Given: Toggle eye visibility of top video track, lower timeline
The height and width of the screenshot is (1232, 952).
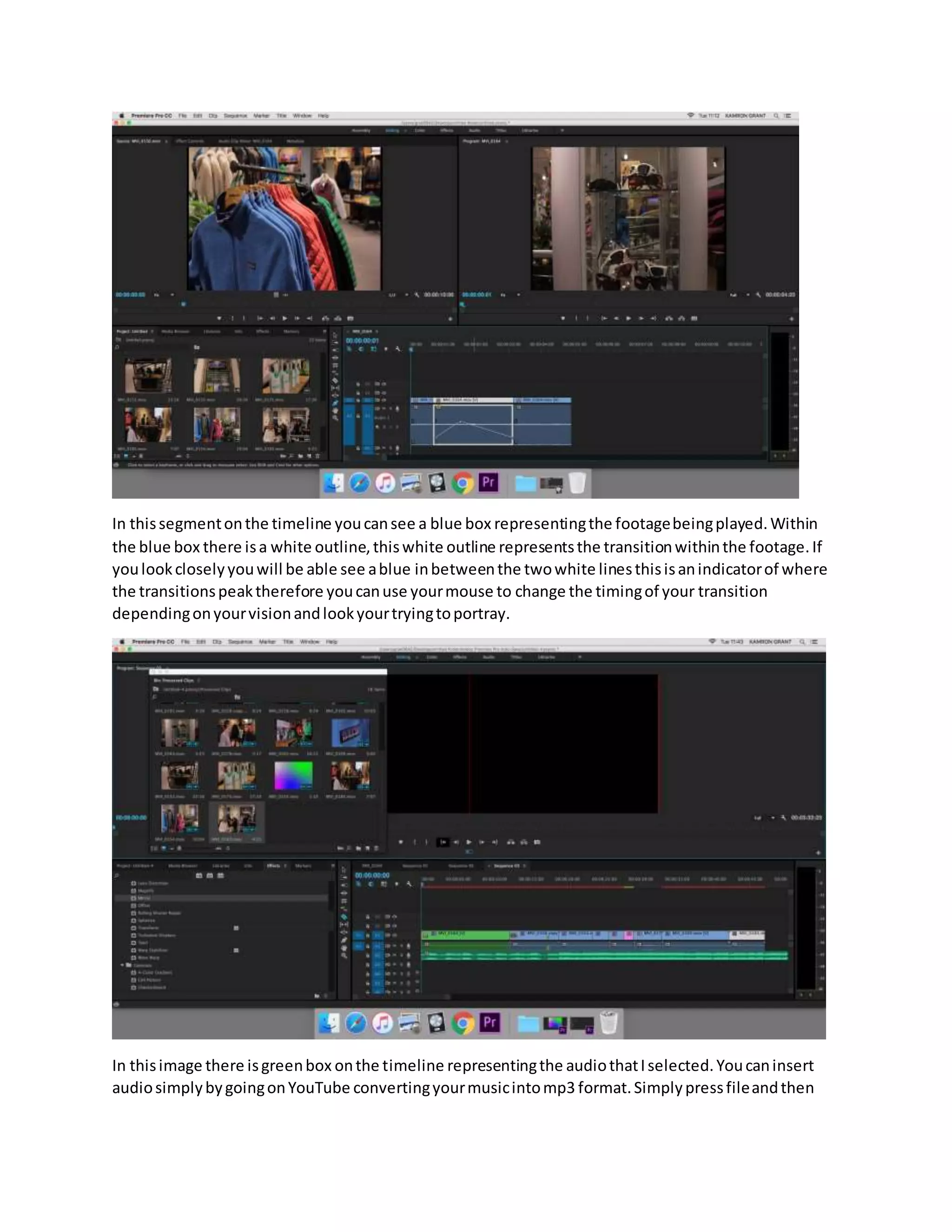Looking at the screenshot, I should pos(394,917).
